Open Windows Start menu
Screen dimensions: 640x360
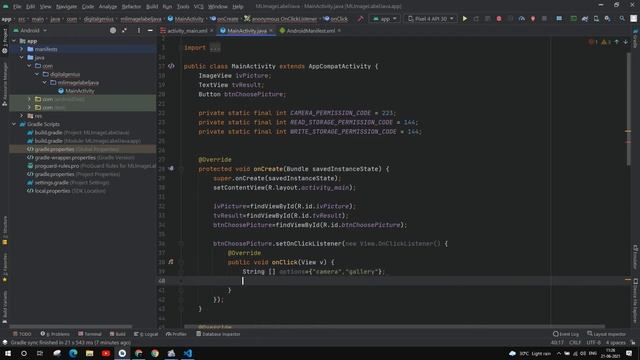point(8,353)
